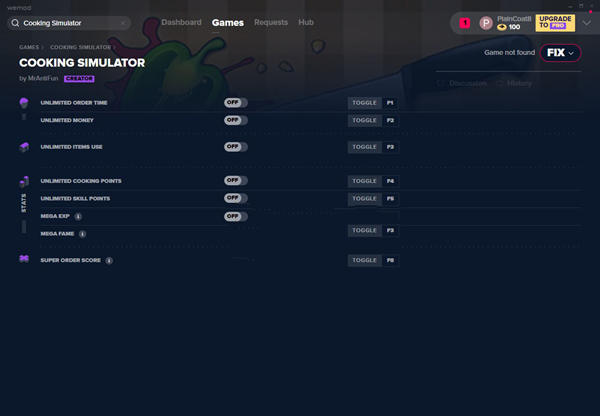The width and height of the screenshot is (600, 416).
Task: Toggle Unlimited Money on
Action: (236, 120)
